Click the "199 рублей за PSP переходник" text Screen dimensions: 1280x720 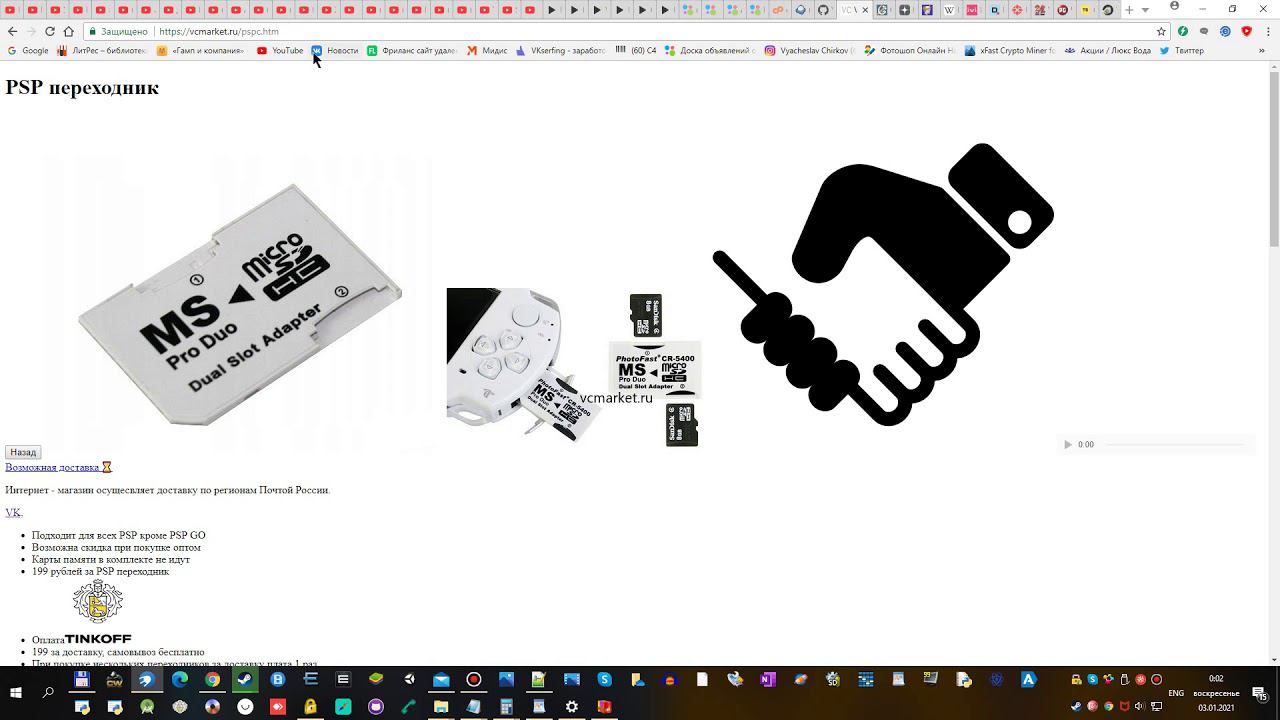(x=100, y=571)
